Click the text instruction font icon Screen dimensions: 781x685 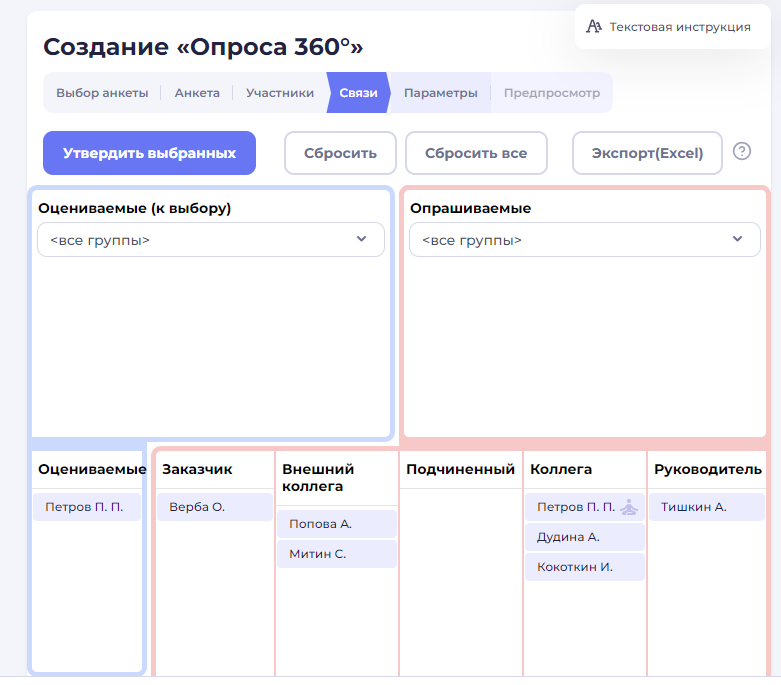[x=594, y=27]
